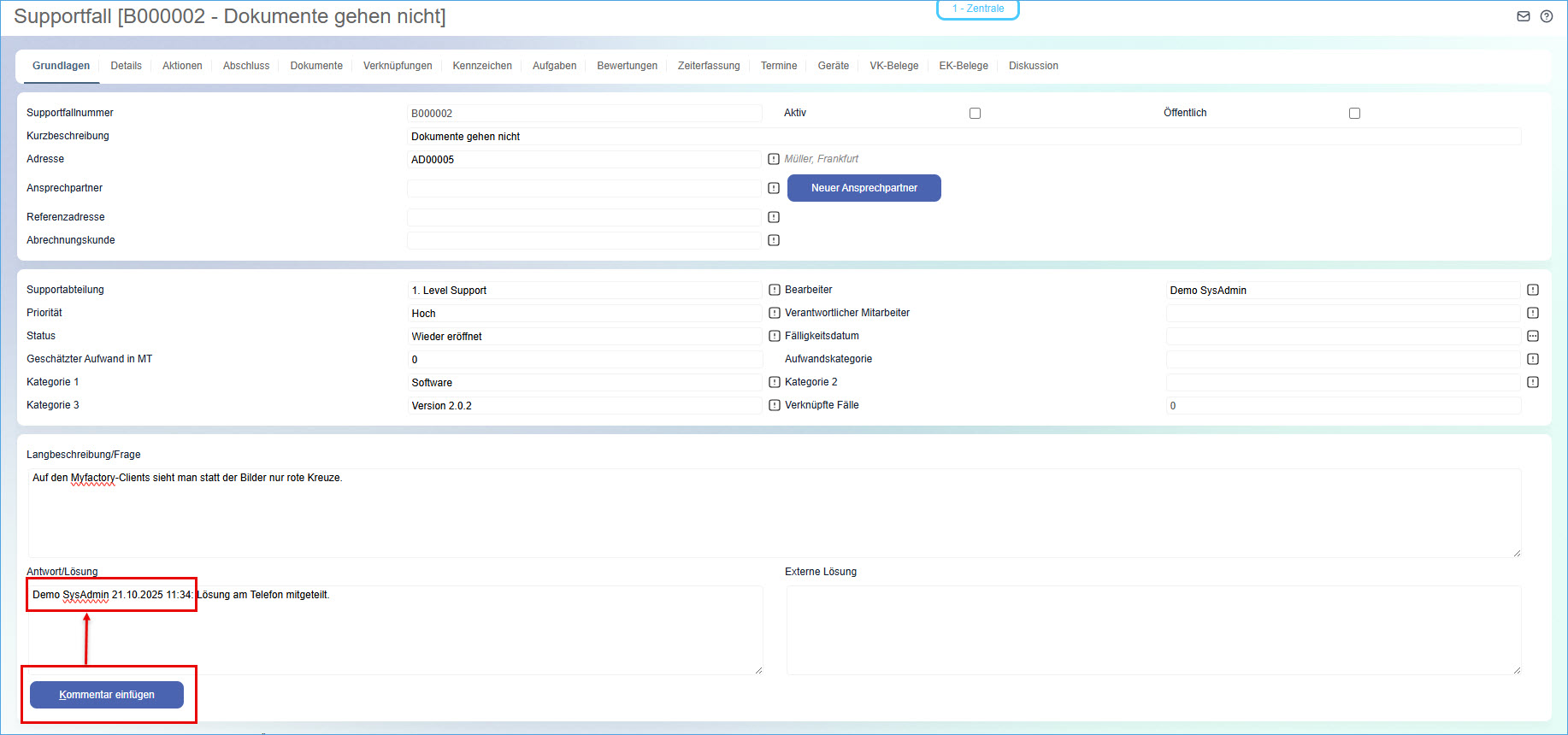1568x735 pixels.
Task: Click the lookup icon for Abrechnungskunde
Action: [774, 240]
